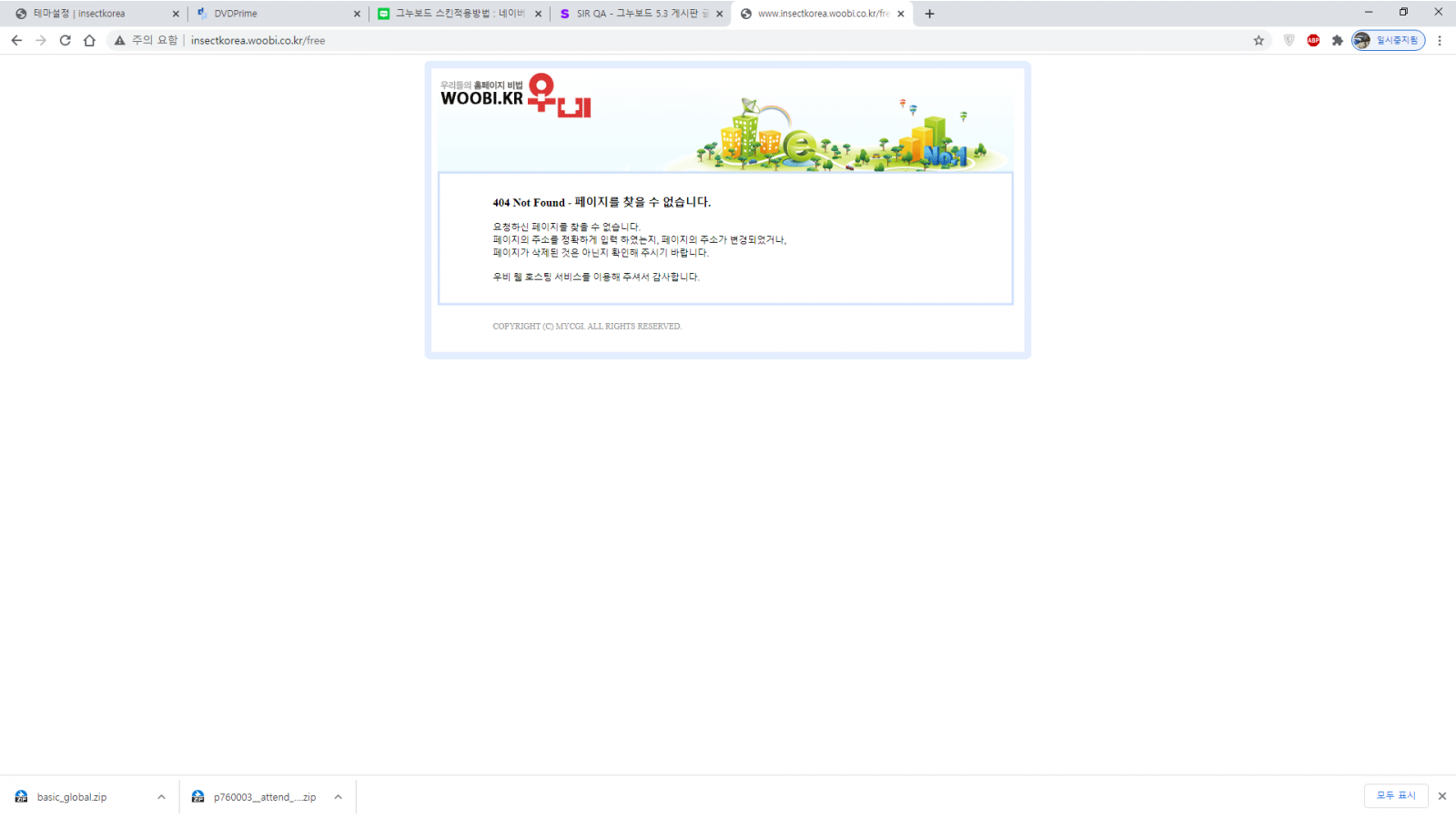Close the insectkorea theme settings tab

tap(176, 14)
